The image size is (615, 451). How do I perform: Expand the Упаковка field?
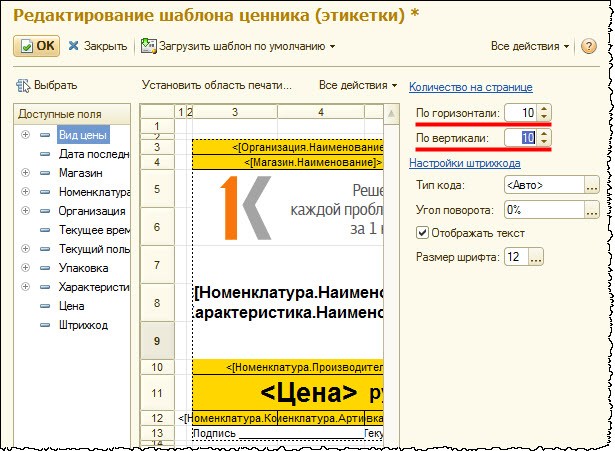pyautogui.click(x=25, y=267)
